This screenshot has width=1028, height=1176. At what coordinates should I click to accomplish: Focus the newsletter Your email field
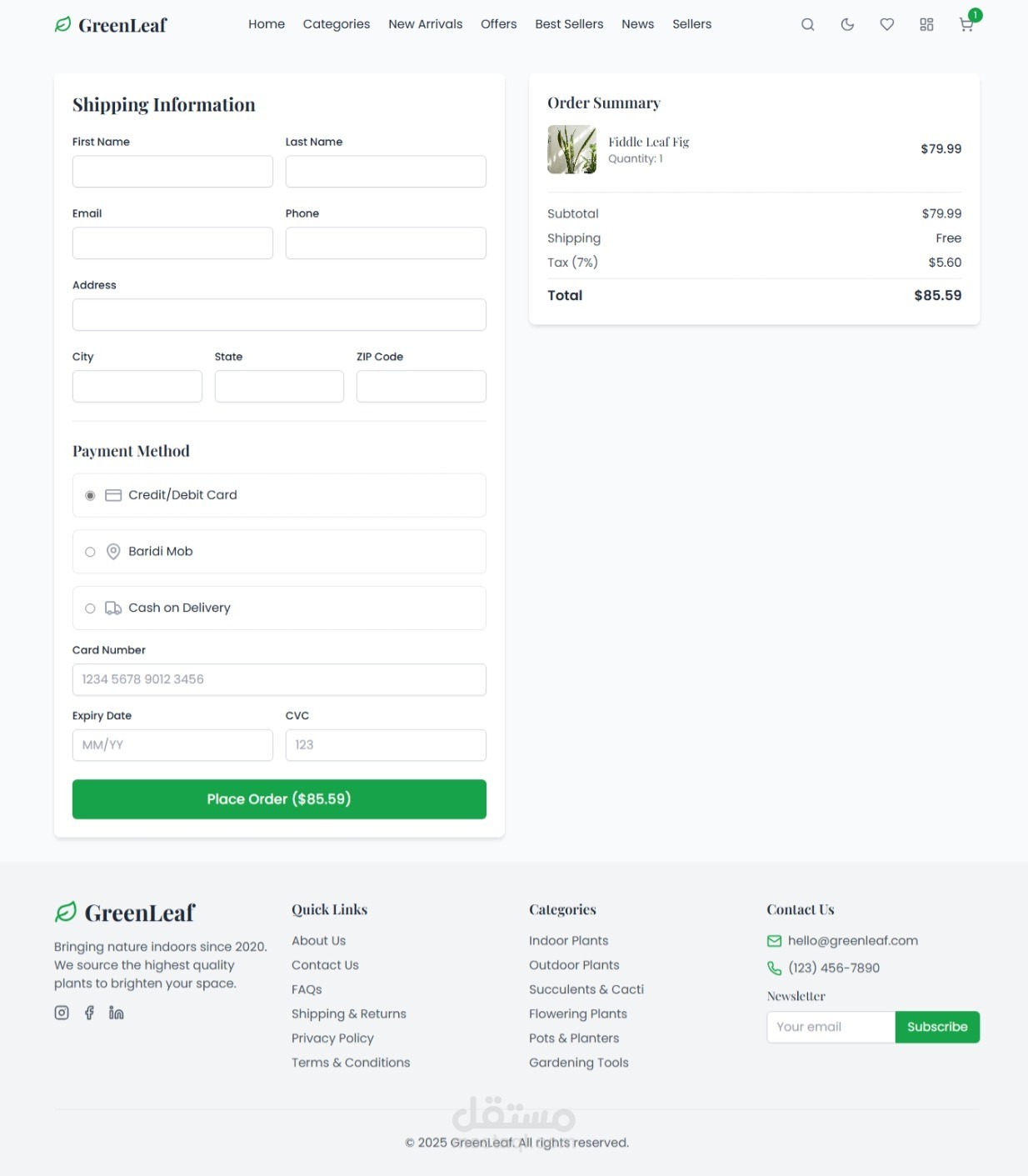(x=831, y=1027)
